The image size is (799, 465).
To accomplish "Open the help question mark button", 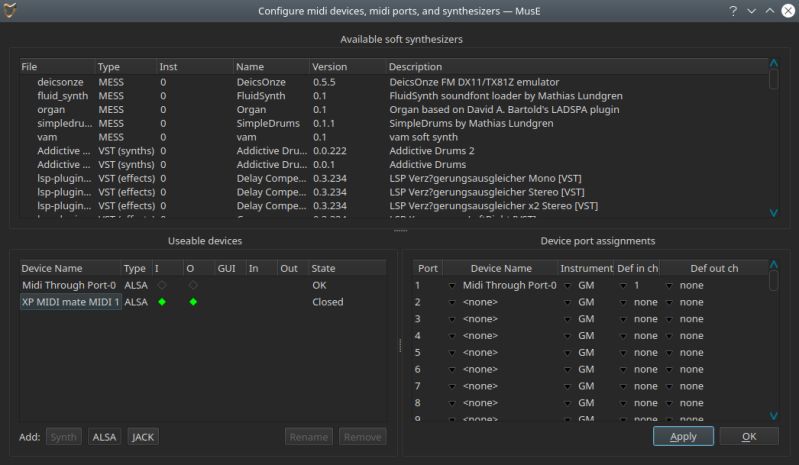I will 733,11.
